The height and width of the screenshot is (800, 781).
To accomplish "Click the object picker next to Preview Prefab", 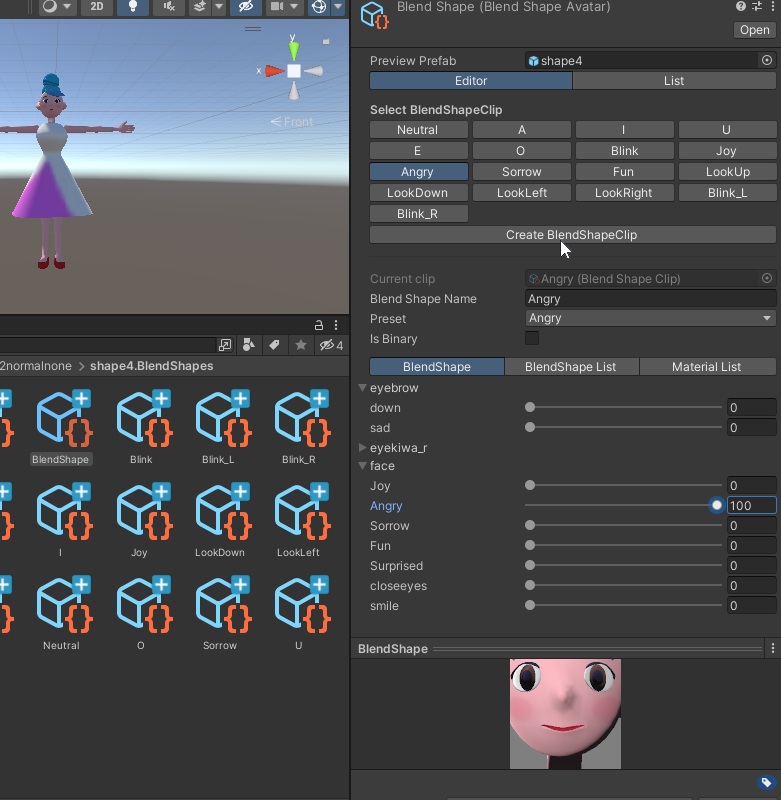I will 767,60.
